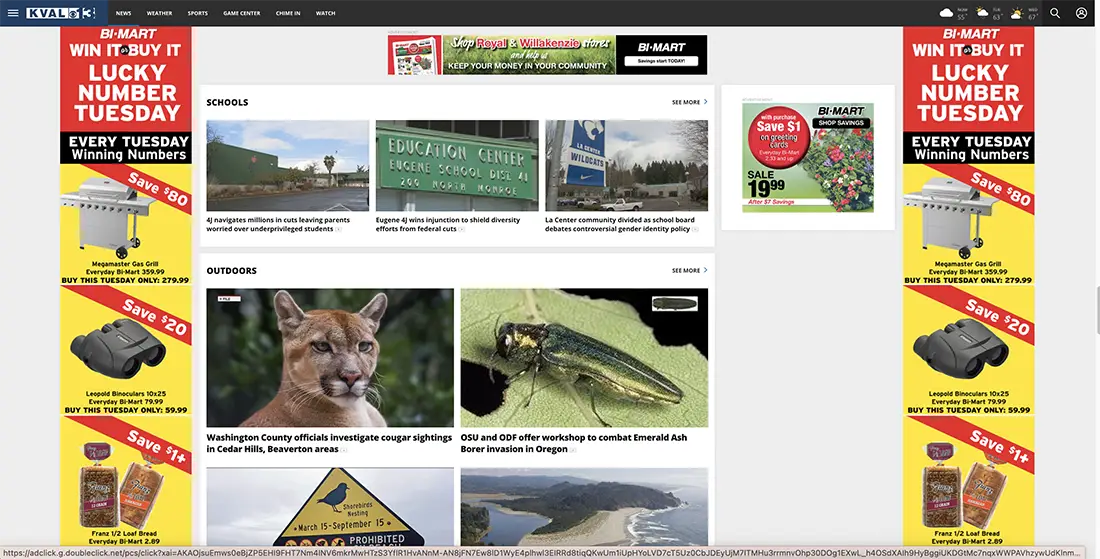Open current weather showing 55 degrees
The width and height of the screenshot is (1100, 559).
point(953,13)
